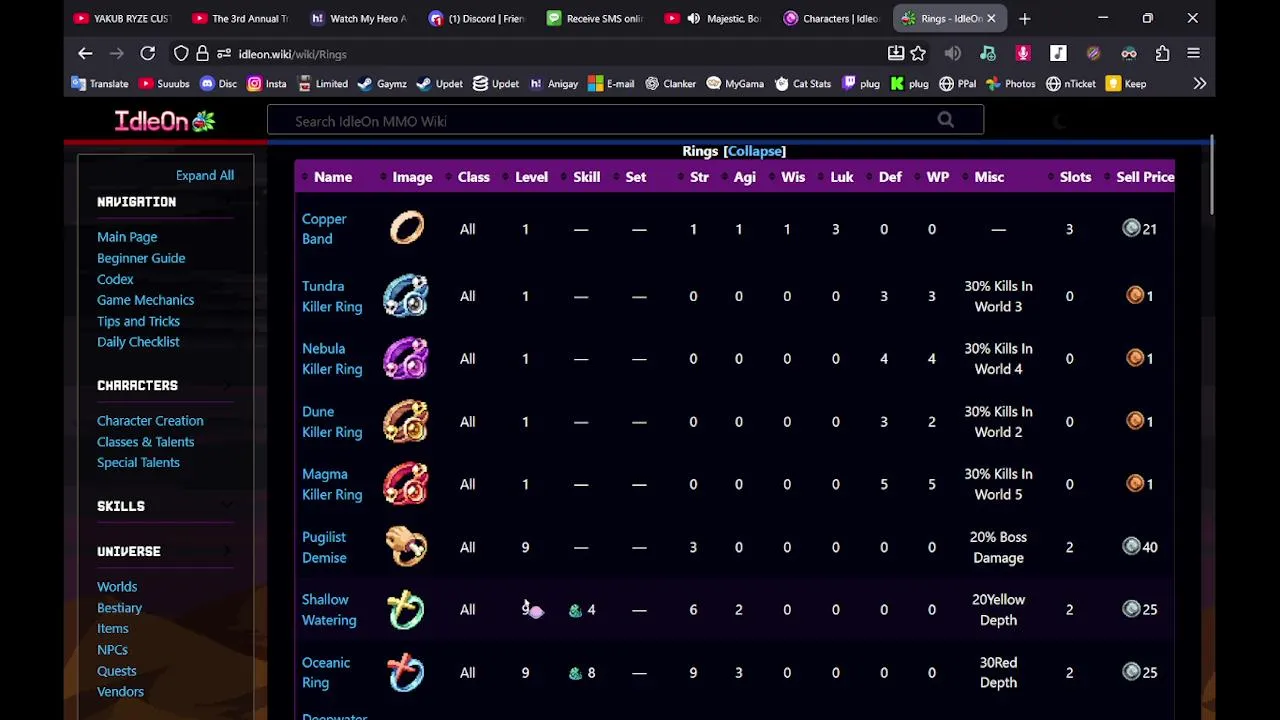Click the silver coin icon in Copper Band row

pyautogui.click(x=1131, y=228)
